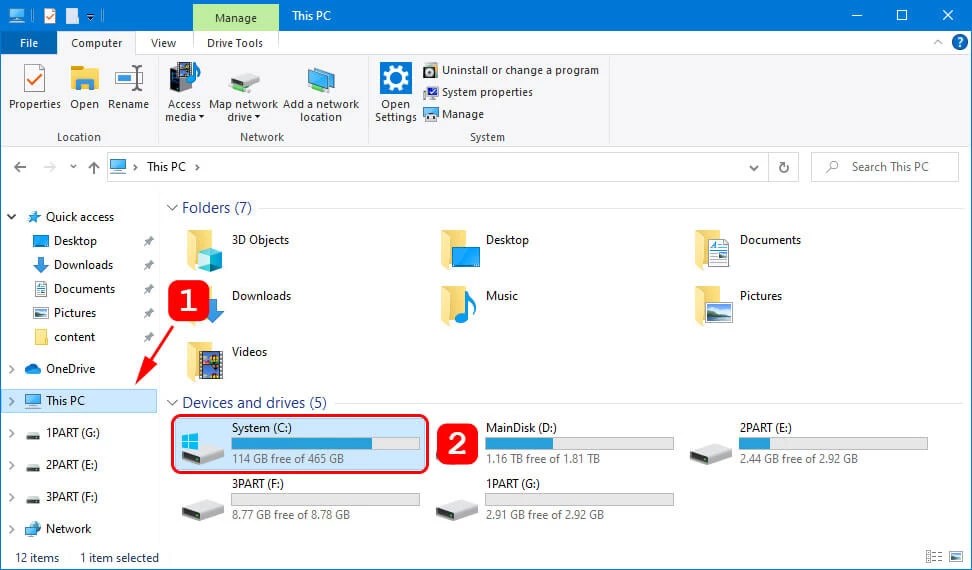Viewport: 972px width, 570px height.
Task: Switch to large icons view
Action: 956,557
